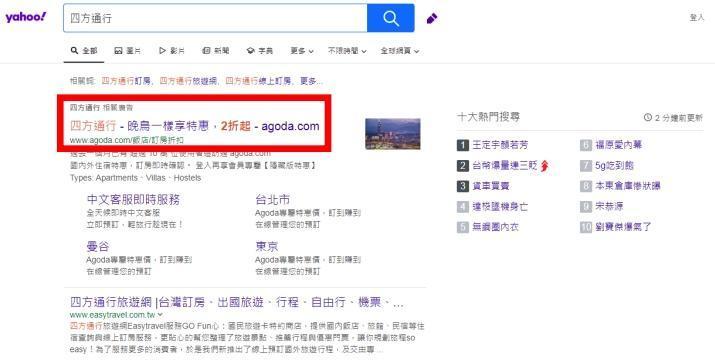Image resolution: width=715 pixels, height=360 pixels.
Task: Open the 曼谷 sitelink
Action: (x=98, y=246)
